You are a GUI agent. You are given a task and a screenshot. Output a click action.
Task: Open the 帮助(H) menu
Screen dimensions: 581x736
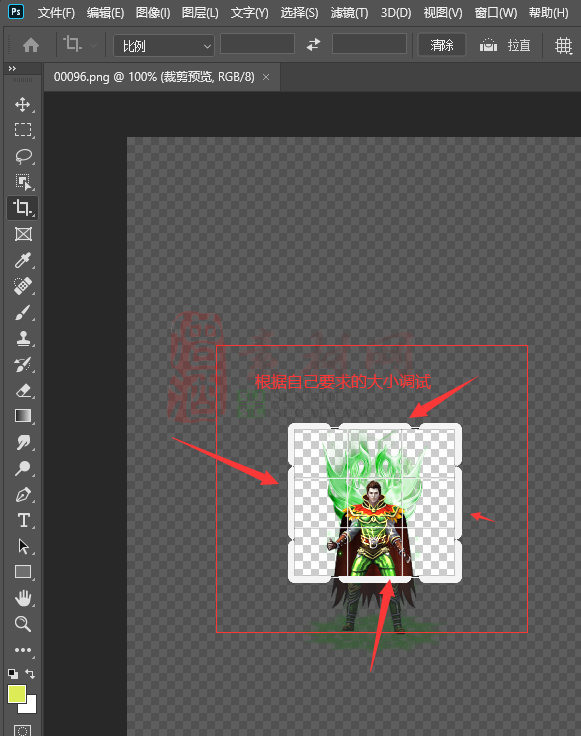(548, 13)
